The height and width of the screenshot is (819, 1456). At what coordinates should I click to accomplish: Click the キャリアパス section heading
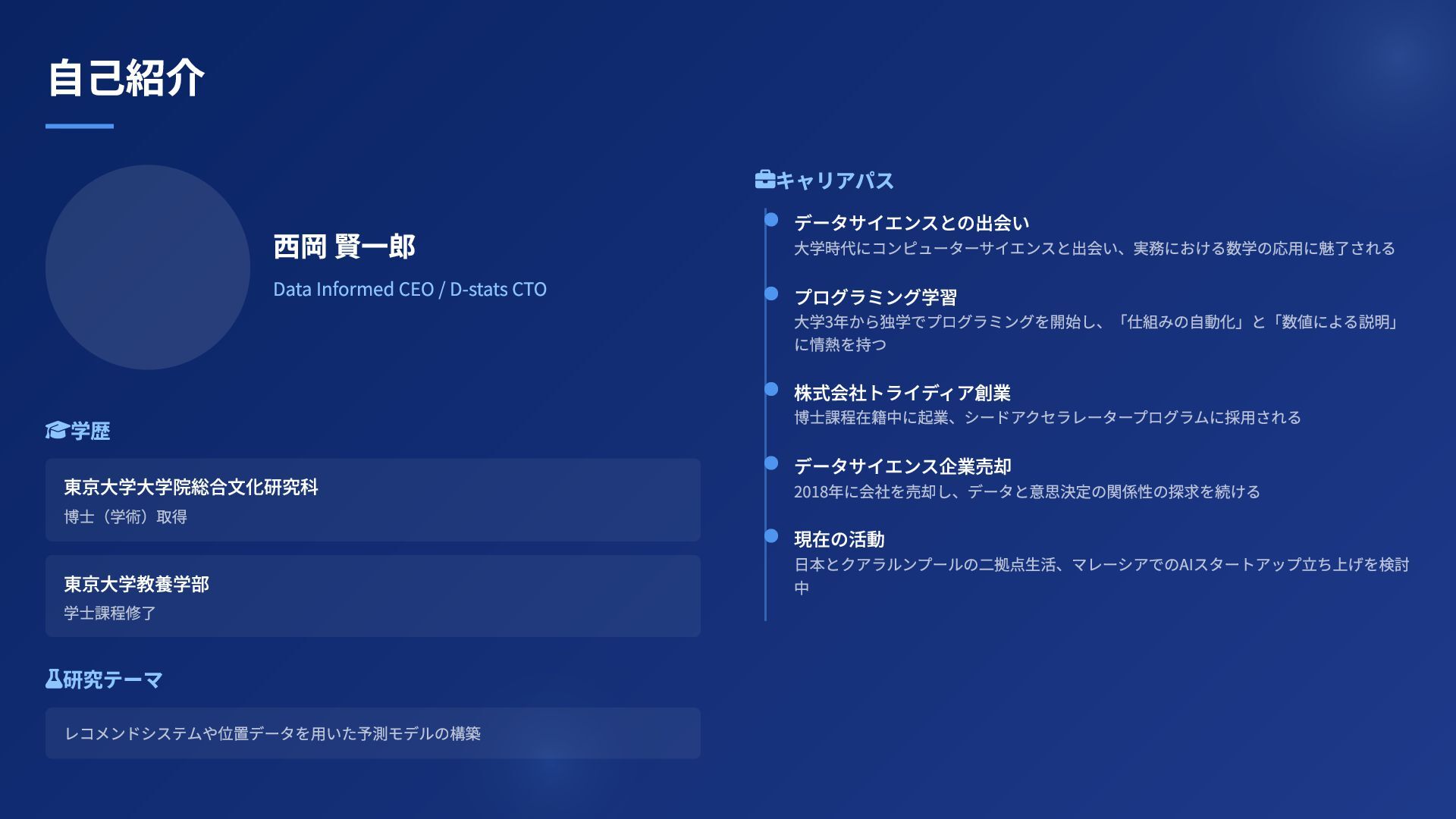point(834,180)
